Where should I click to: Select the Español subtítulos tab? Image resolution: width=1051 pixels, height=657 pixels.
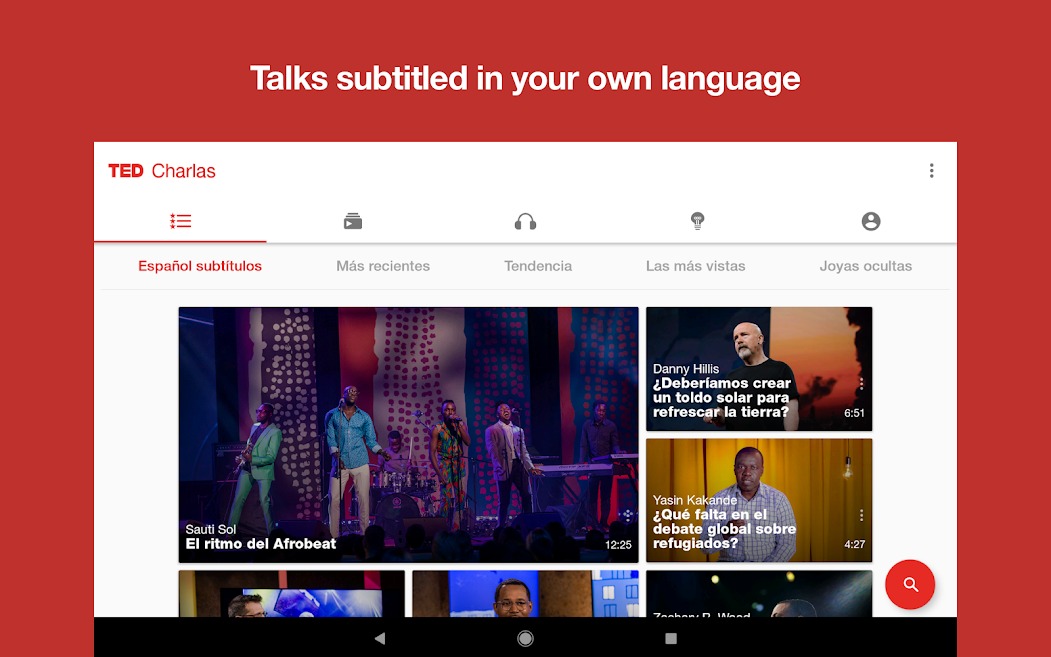[x=200, y=266]
